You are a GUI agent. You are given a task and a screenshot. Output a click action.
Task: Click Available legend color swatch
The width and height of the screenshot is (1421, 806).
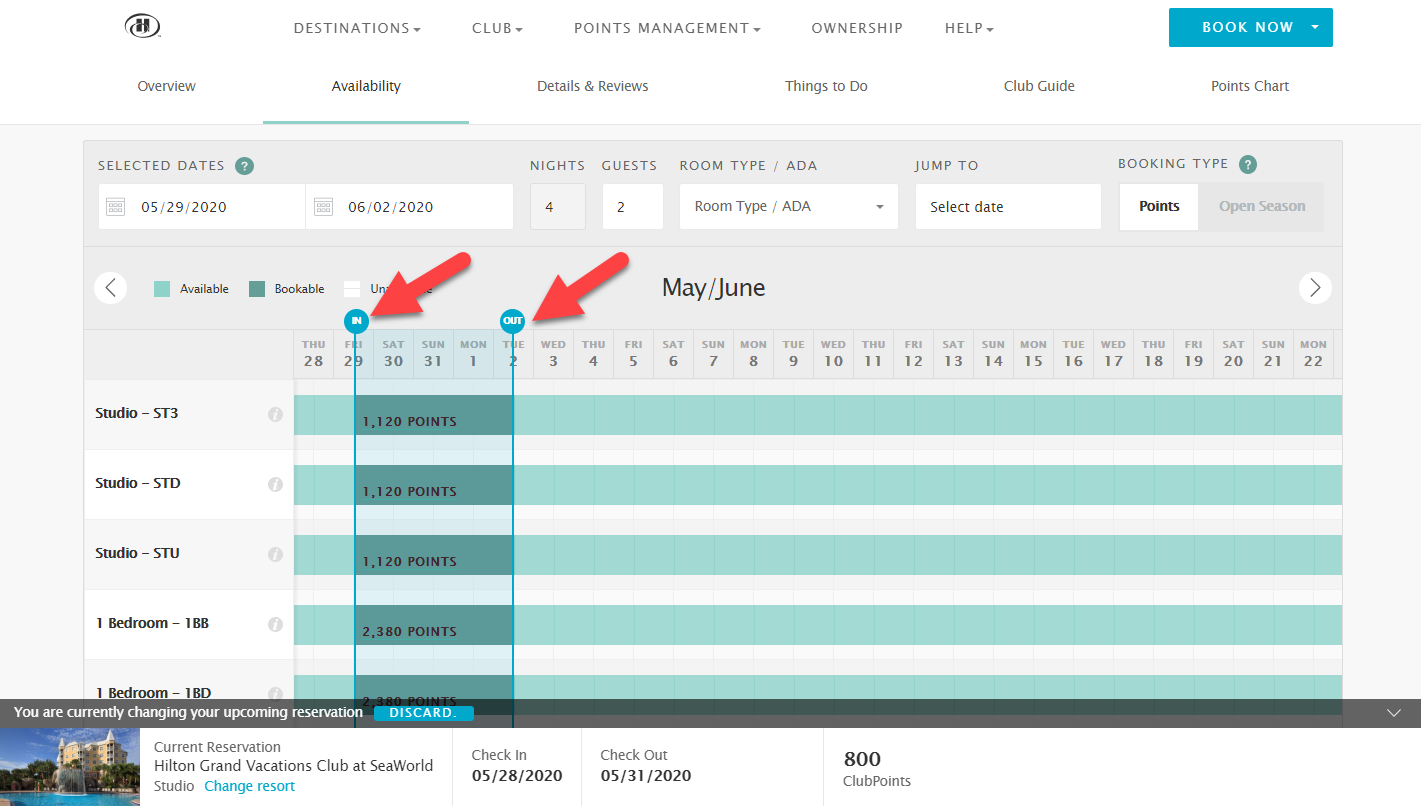pyautogui.click(x=162, y=289)
